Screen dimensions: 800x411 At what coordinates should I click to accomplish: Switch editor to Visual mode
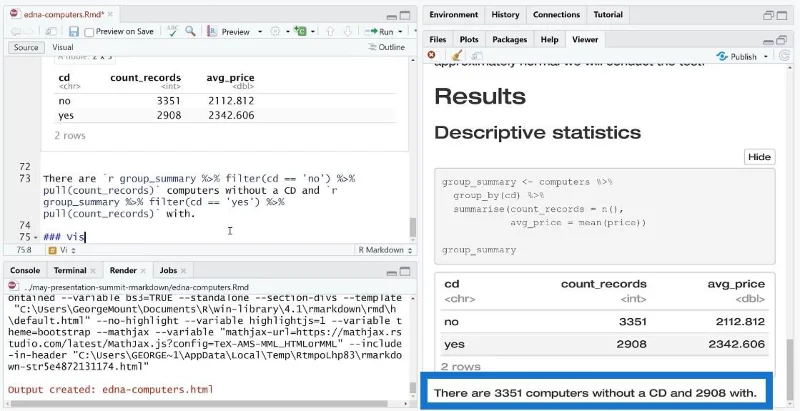pyautogui.click(x=63, y=47)
